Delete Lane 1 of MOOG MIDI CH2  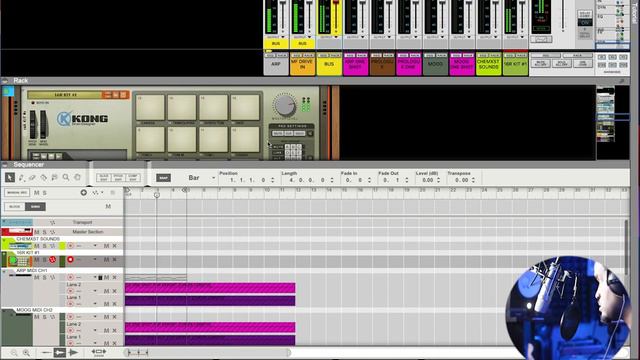tap(114, 343)
